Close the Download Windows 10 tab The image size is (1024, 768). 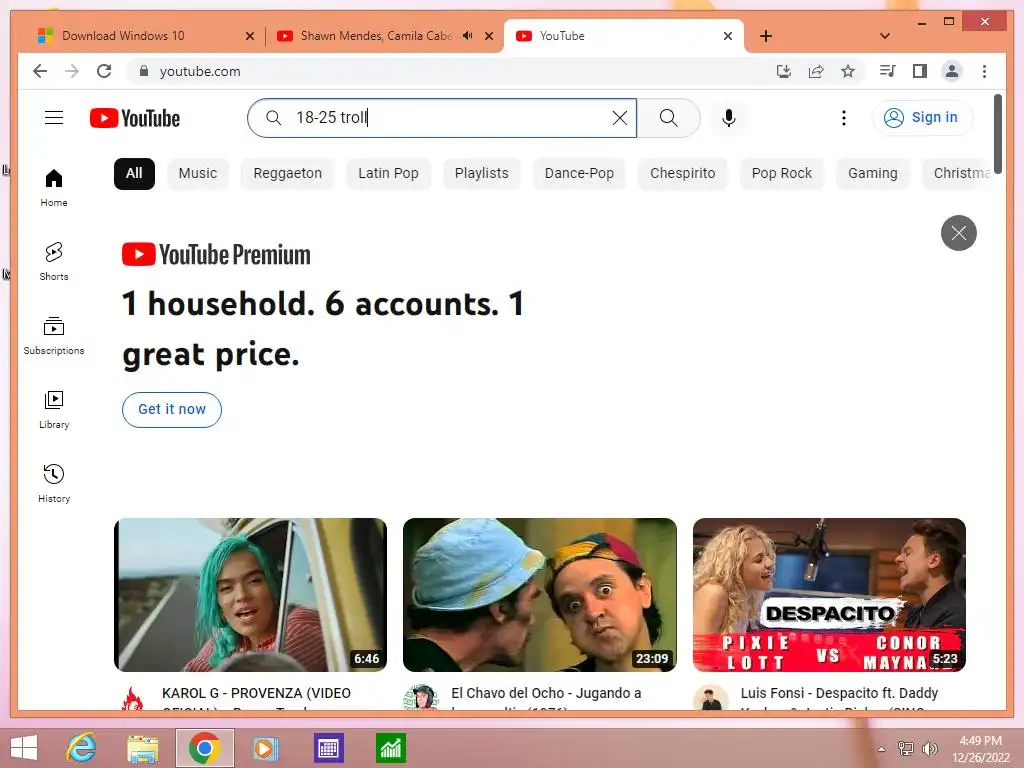tap(249, 36)
